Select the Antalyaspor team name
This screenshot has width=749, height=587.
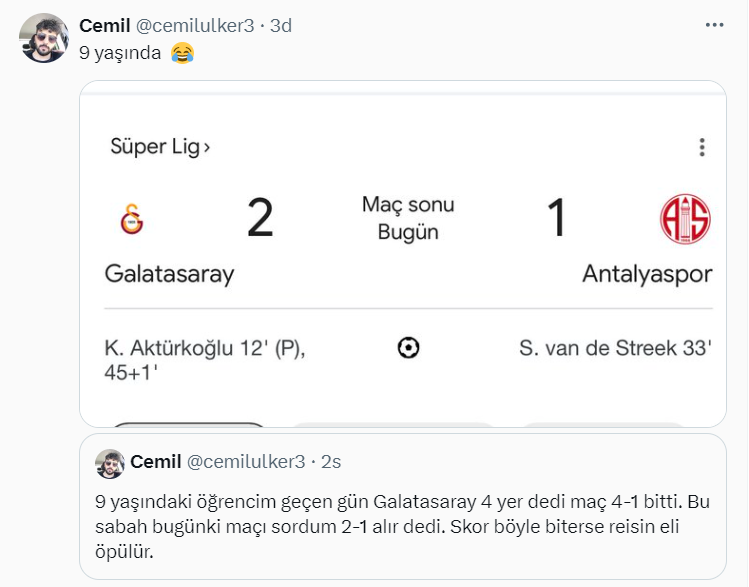(x=647, y=274)
